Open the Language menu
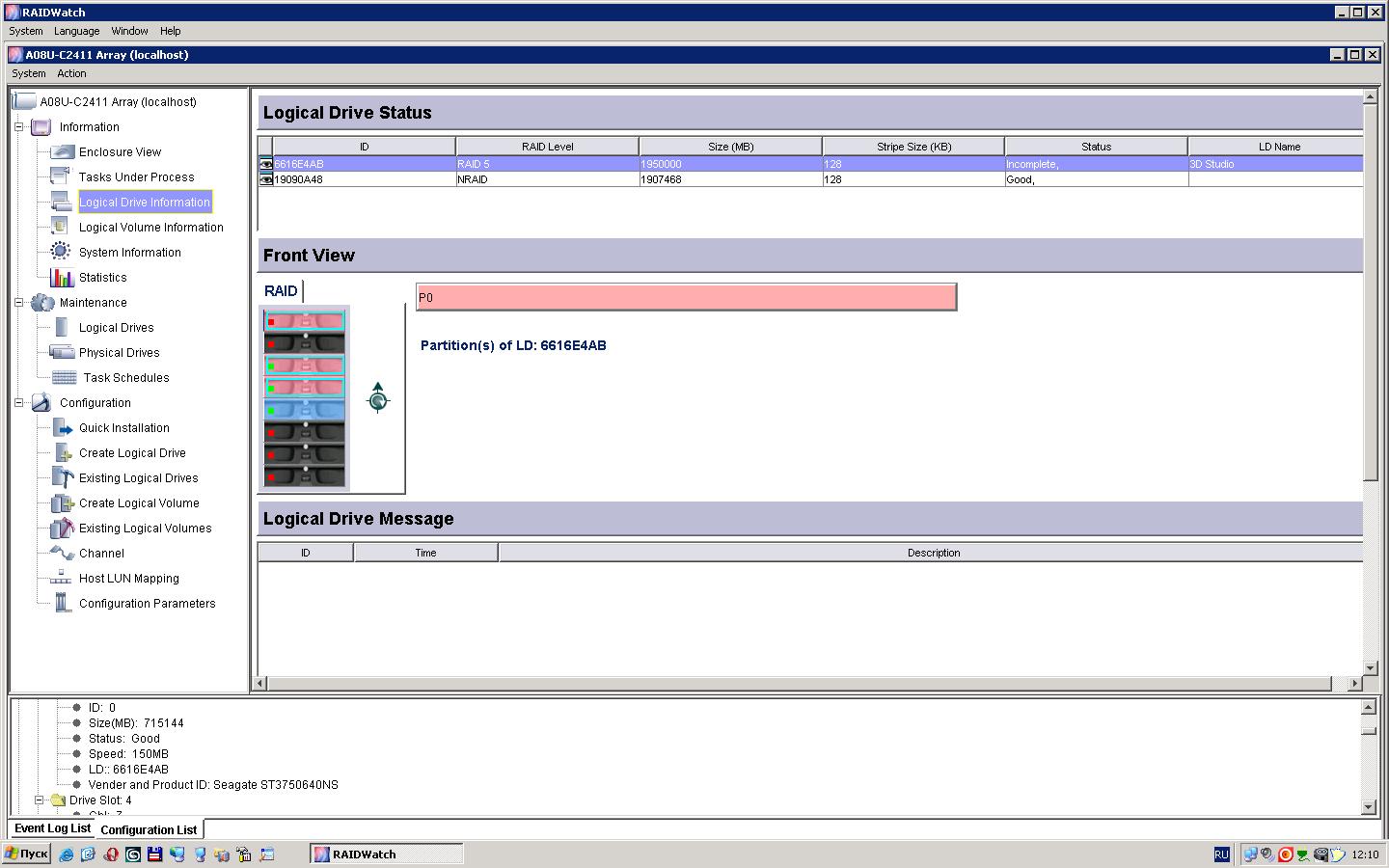Image resolution: width=1389 pixels, height=868 pixels. (76, 31)
